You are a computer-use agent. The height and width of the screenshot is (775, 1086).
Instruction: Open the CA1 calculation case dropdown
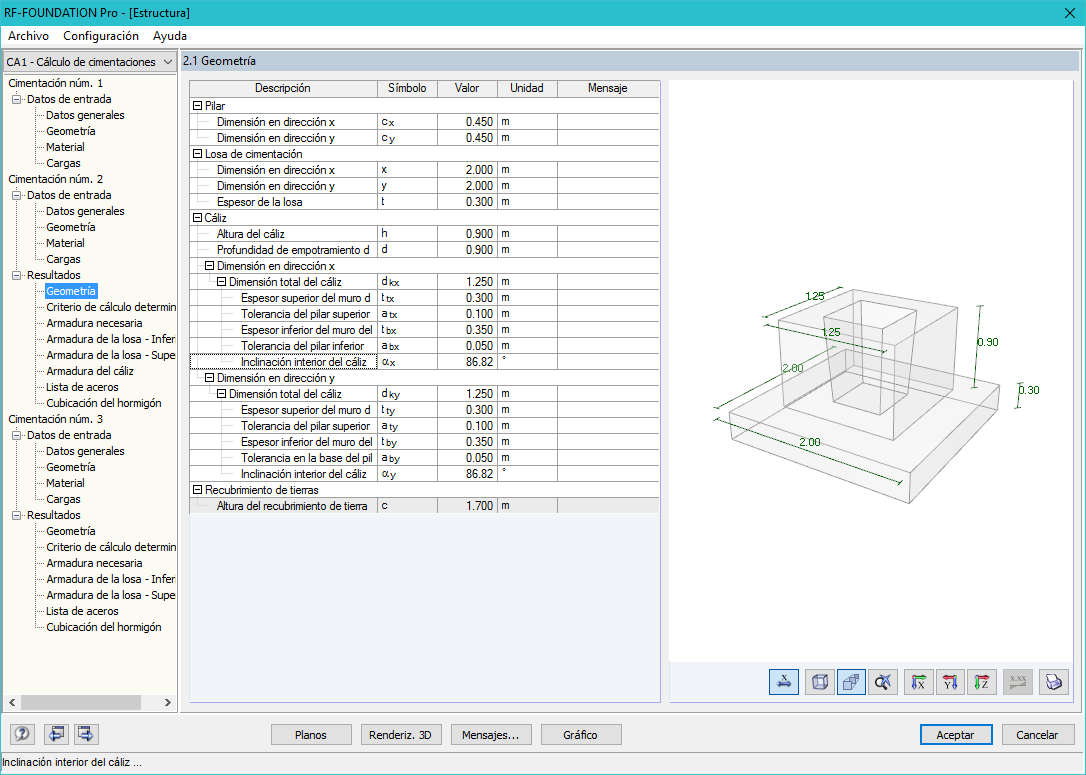point(166,61)
